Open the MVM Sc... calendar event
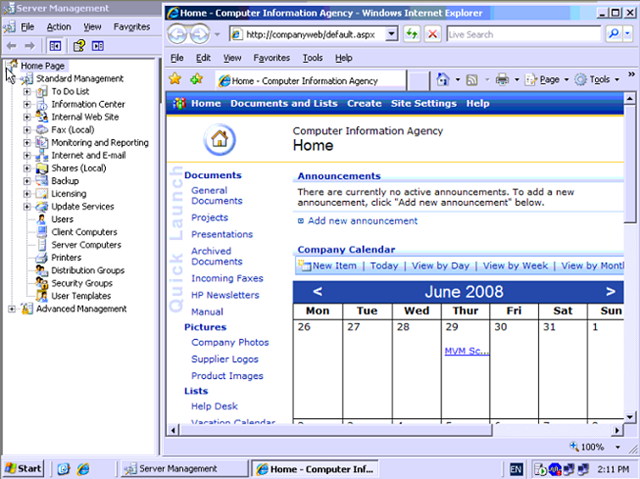Screen dimensions: 640x479 467,351
